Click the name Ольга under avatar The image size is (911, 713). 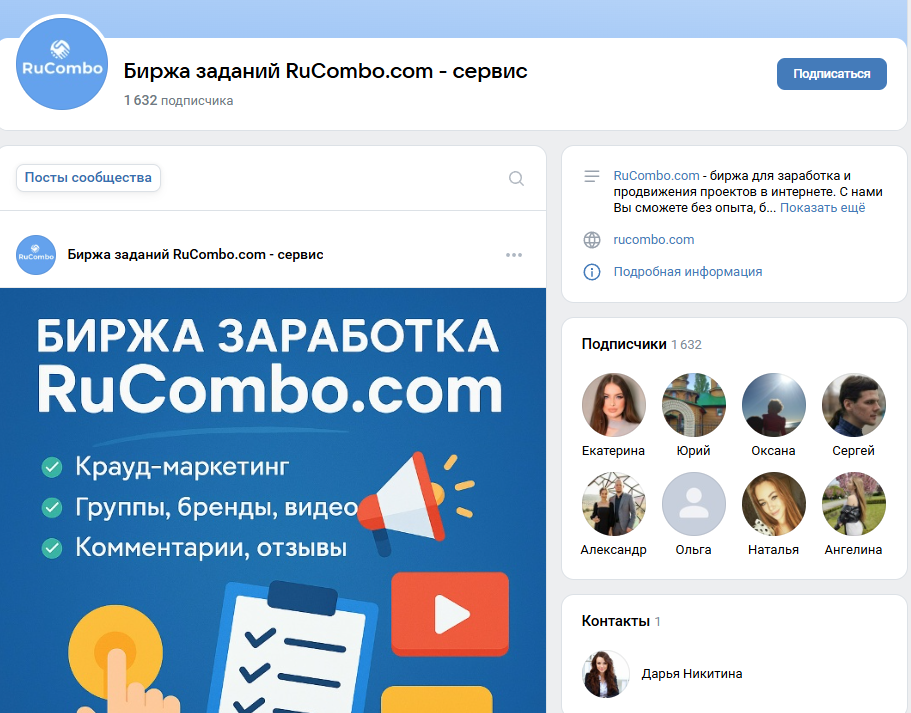(x=694, y=549)
